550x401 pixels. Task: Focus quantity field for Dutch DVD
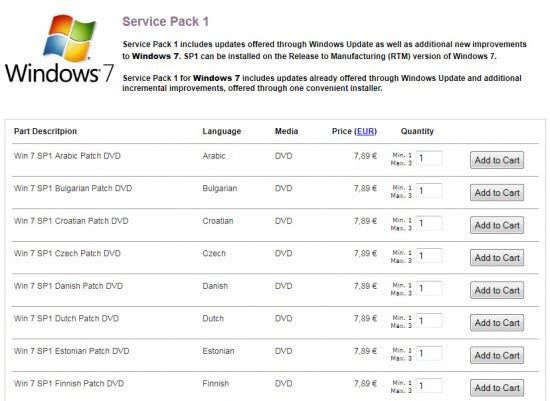pos(429,321)
